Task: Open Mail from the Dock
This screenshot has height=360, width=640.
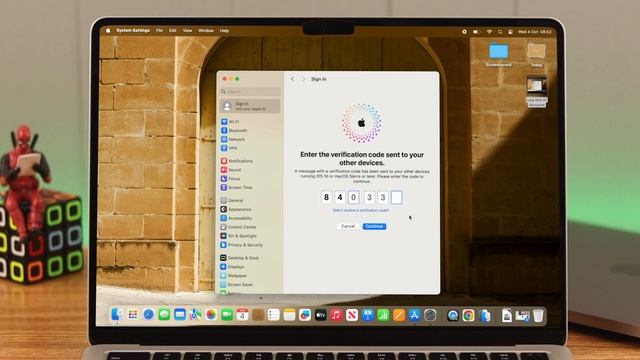Action: (x=180, y=314)
